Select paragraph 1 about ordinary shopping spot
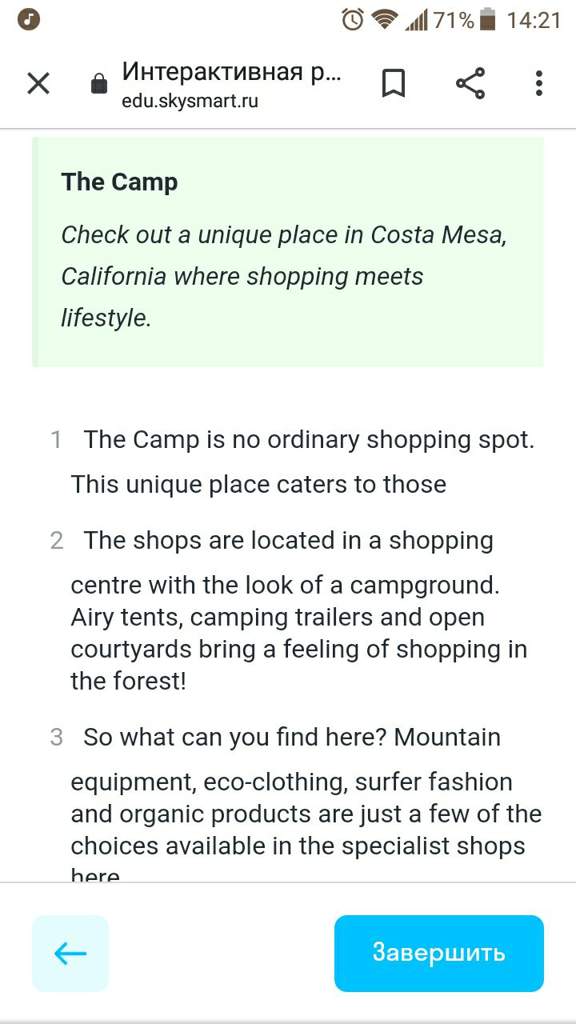The image size is (576, 1024). coord(293,462)
